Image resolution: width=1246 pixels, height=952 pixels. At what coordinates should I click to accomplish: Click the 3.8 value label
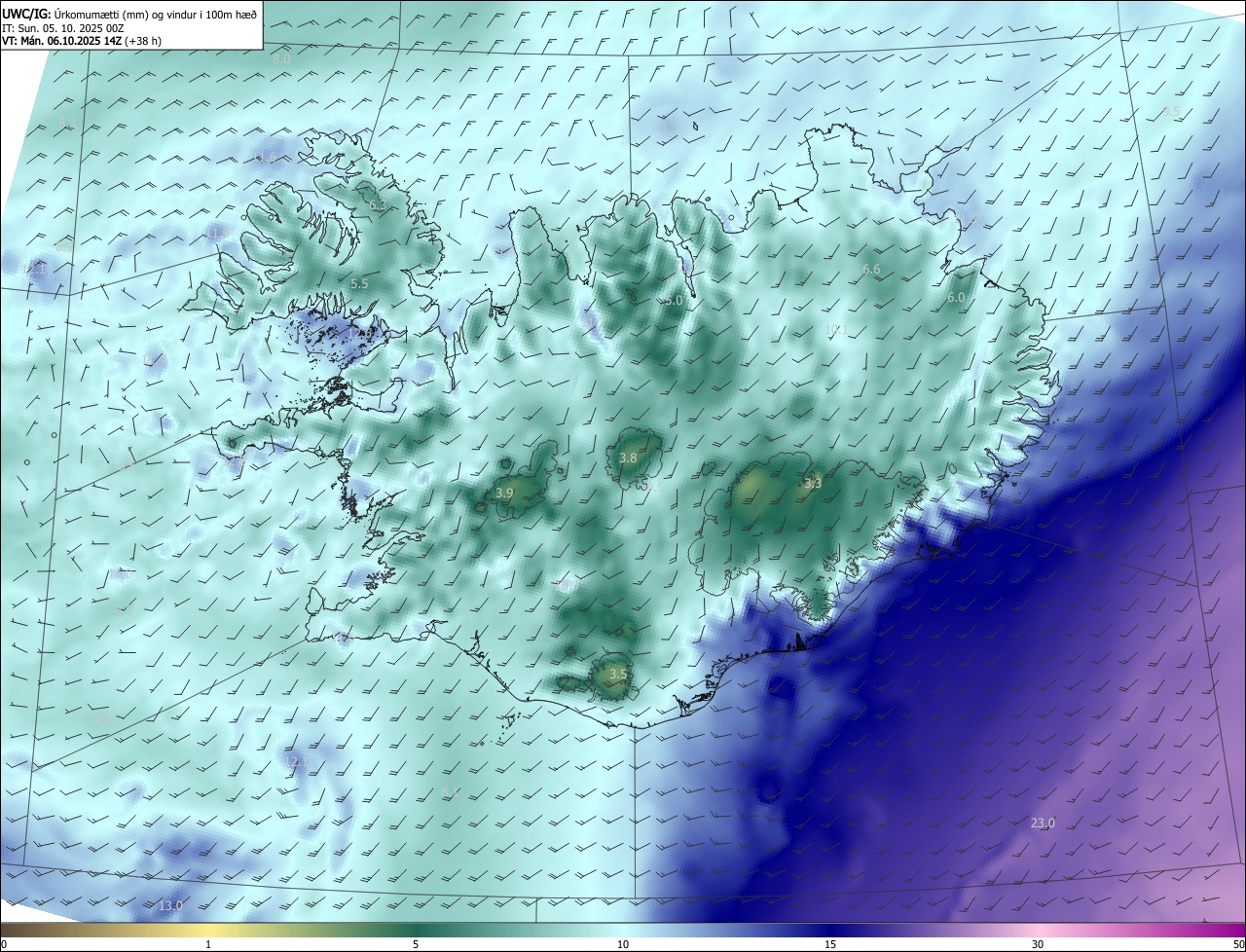[628, 458]
